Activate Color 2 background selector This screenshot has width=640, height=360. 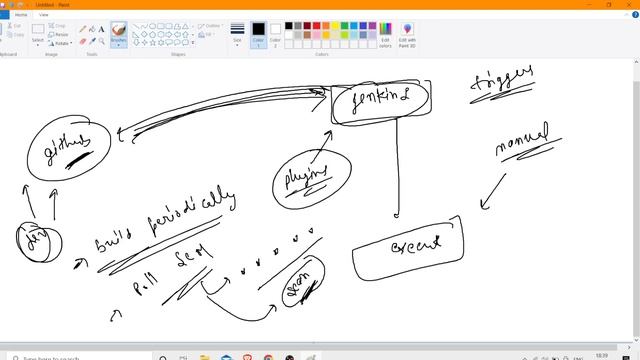click(275, 35)
